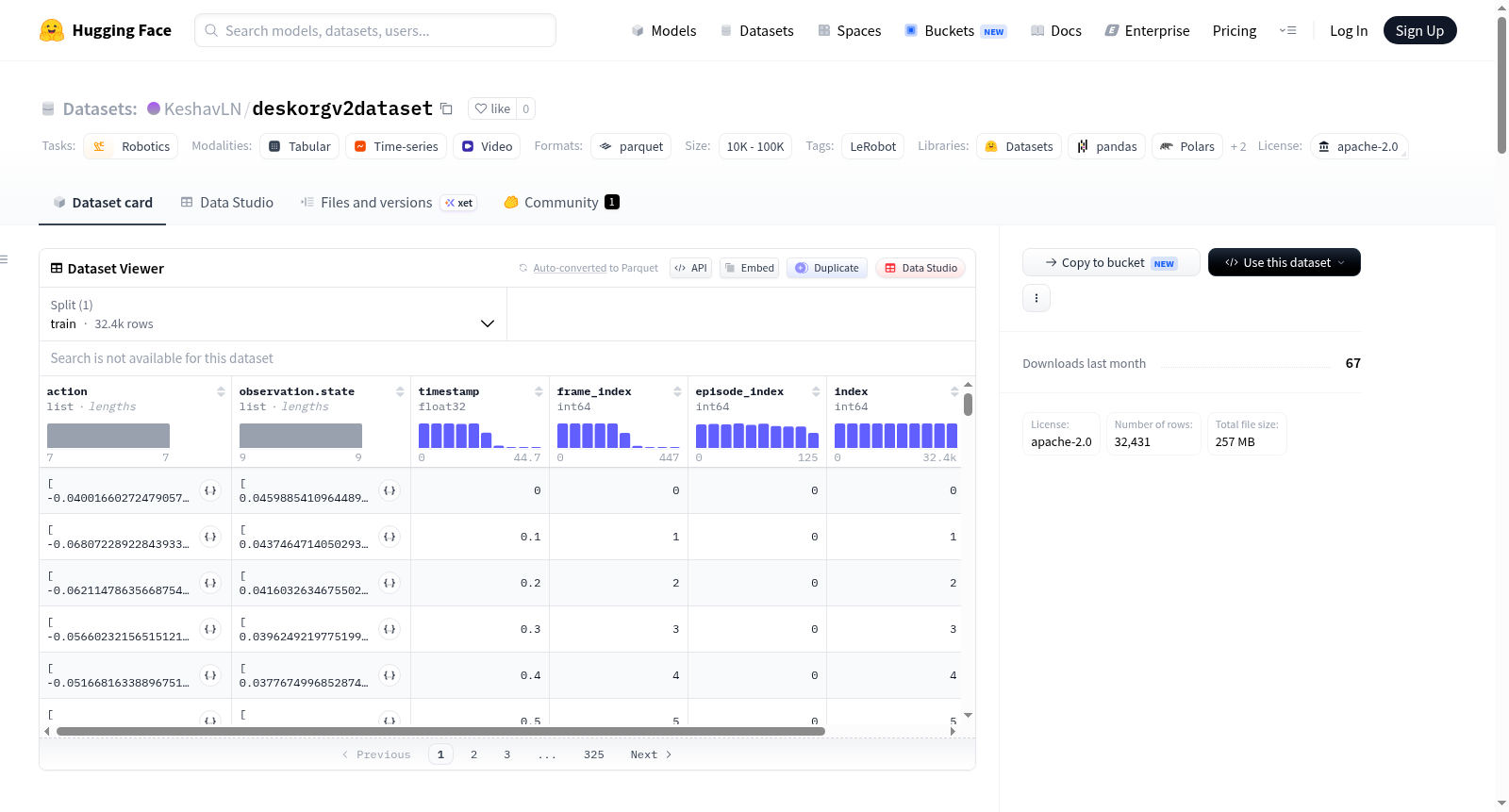Go to Buckets in the top navigation

point(955,30)
